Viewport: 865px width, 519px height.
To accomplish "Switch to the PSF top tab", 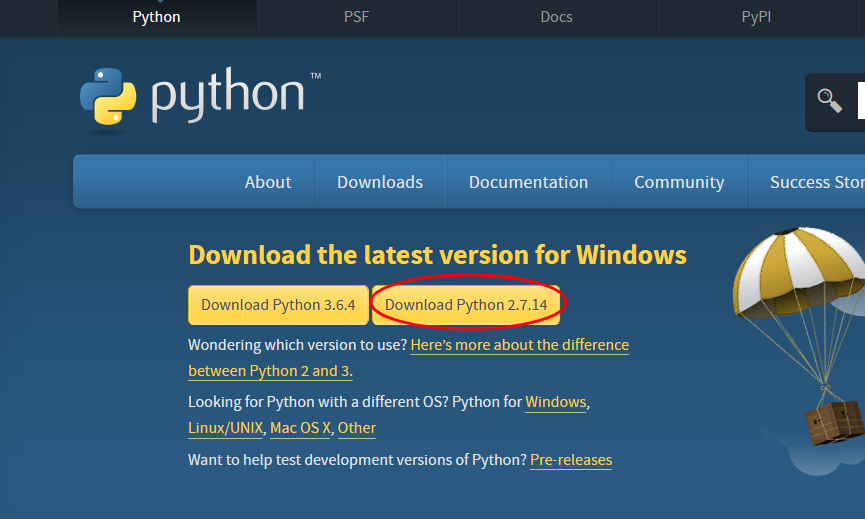I will pyautogui.click(x=356, y=17).
